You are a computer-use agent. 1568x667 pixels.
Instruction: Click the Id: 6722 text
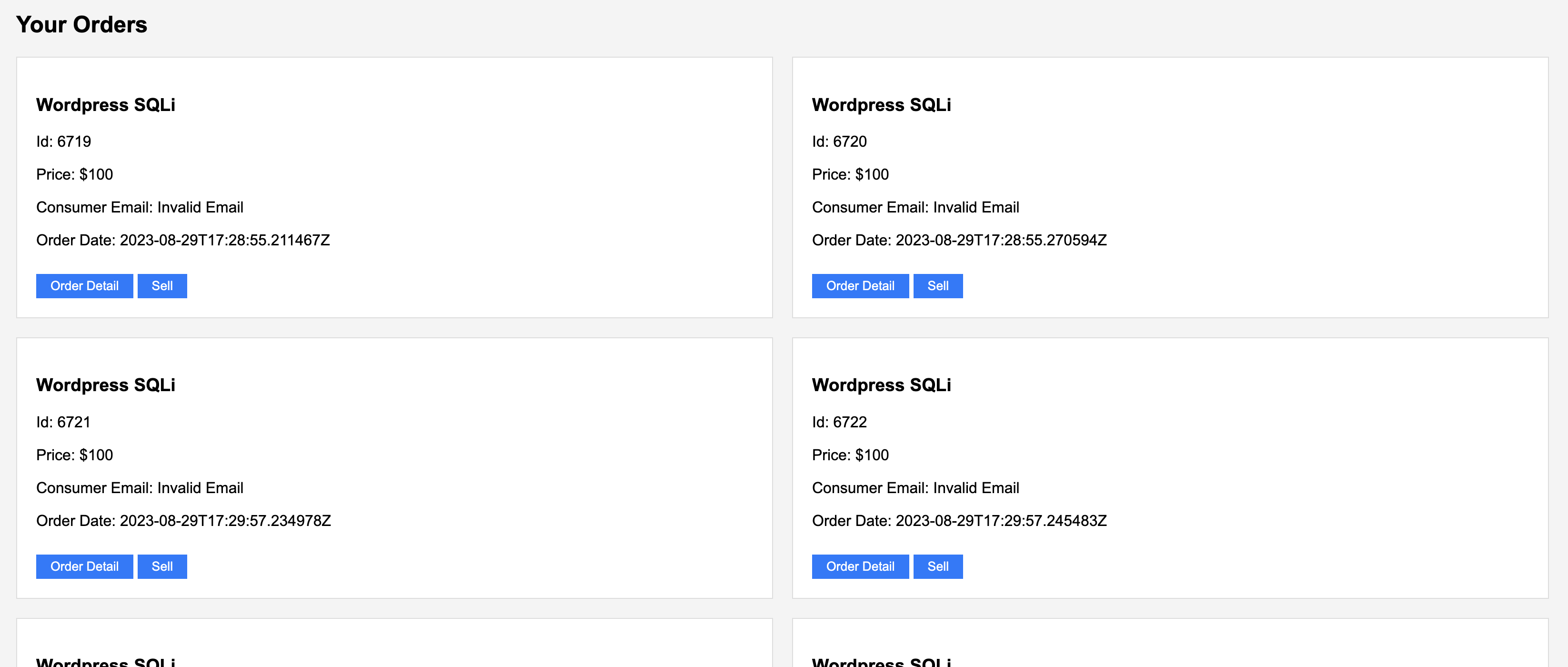839,422
